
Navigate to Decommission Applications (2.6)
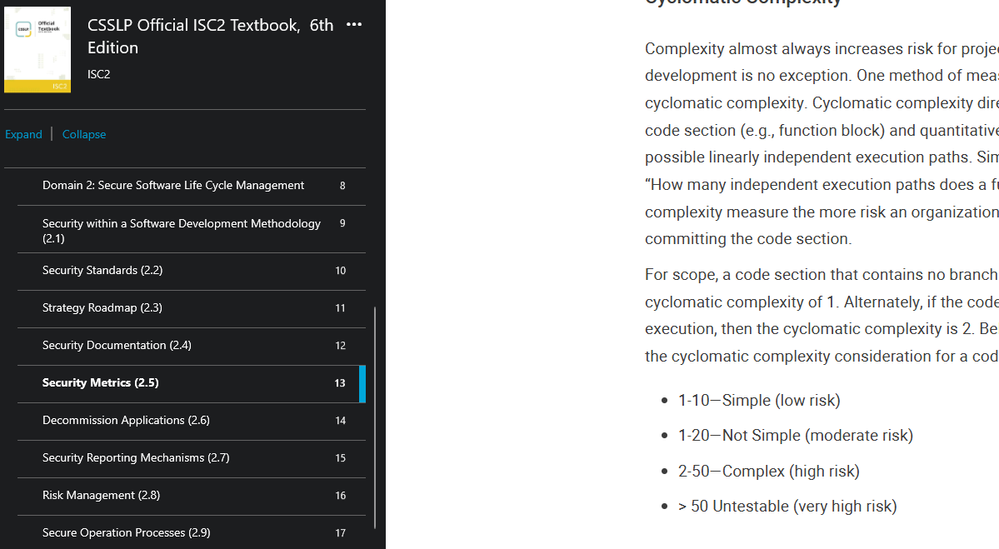pos(126,420)
